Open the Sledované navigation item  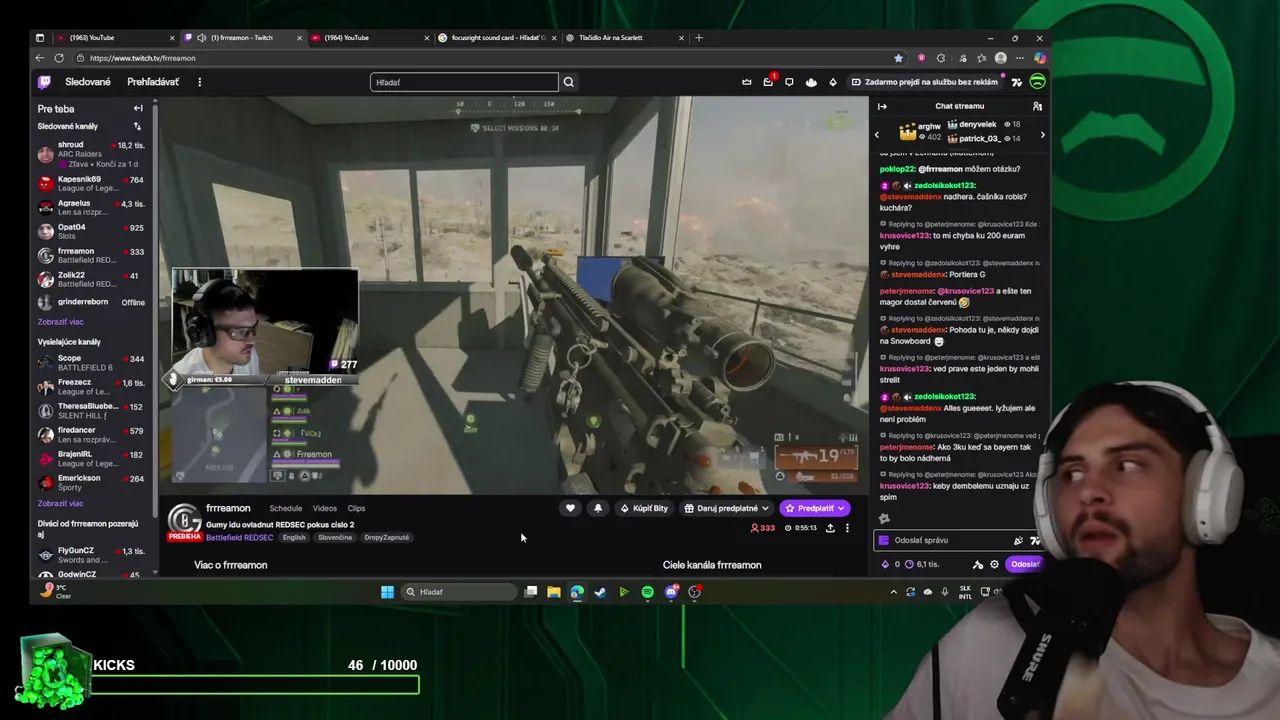click(88, 82)
